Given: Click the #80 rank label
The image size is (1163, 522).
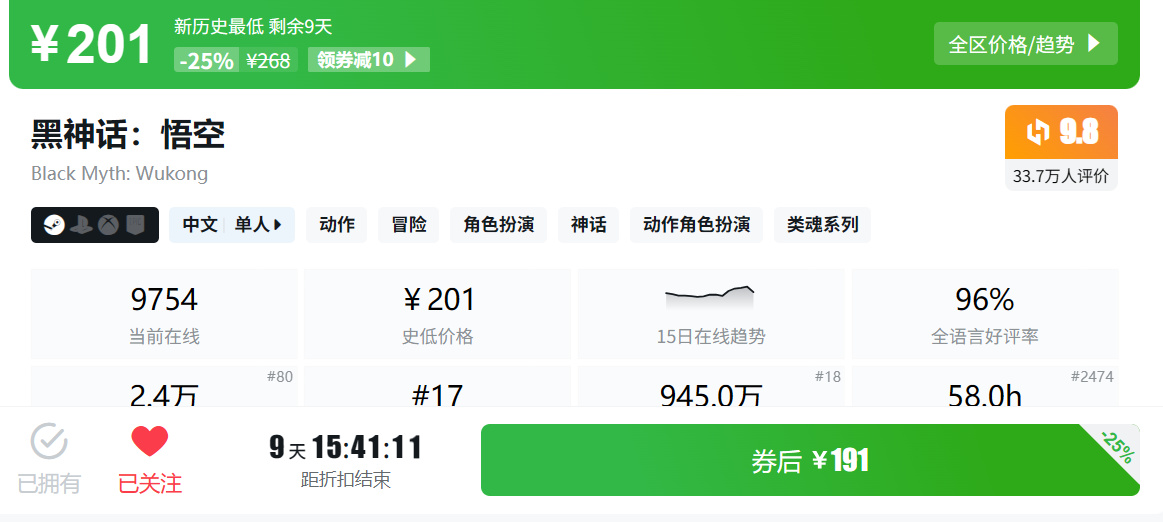Looking at the screenshot, I should 280,377.
